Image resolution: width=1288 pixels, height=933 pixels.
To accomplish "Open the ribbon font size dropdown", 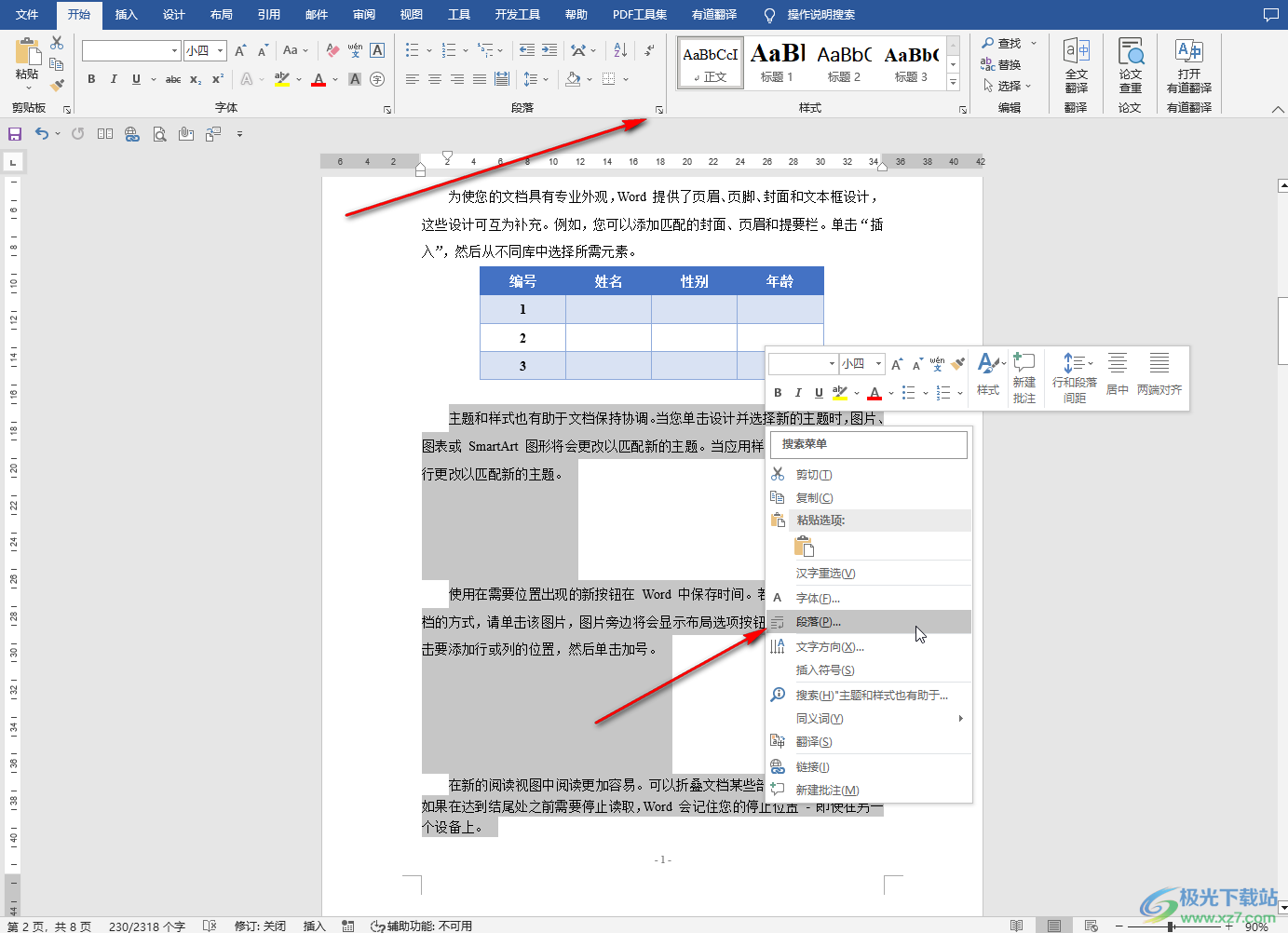I will coord(221,50).
